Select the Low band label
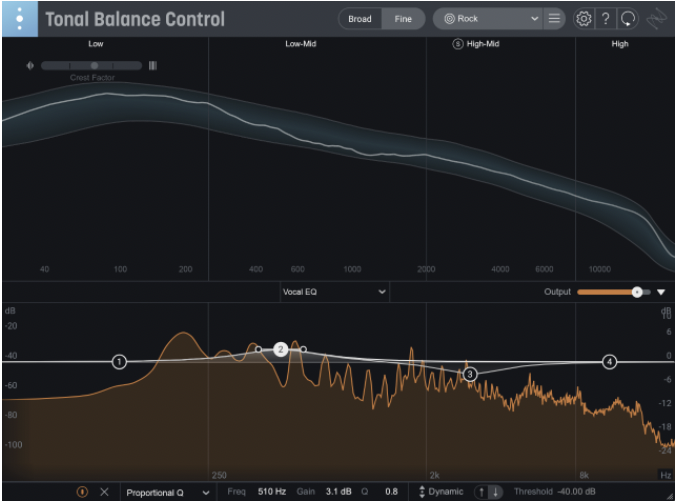Screen dimensions: 676x503 click(96, 44)
